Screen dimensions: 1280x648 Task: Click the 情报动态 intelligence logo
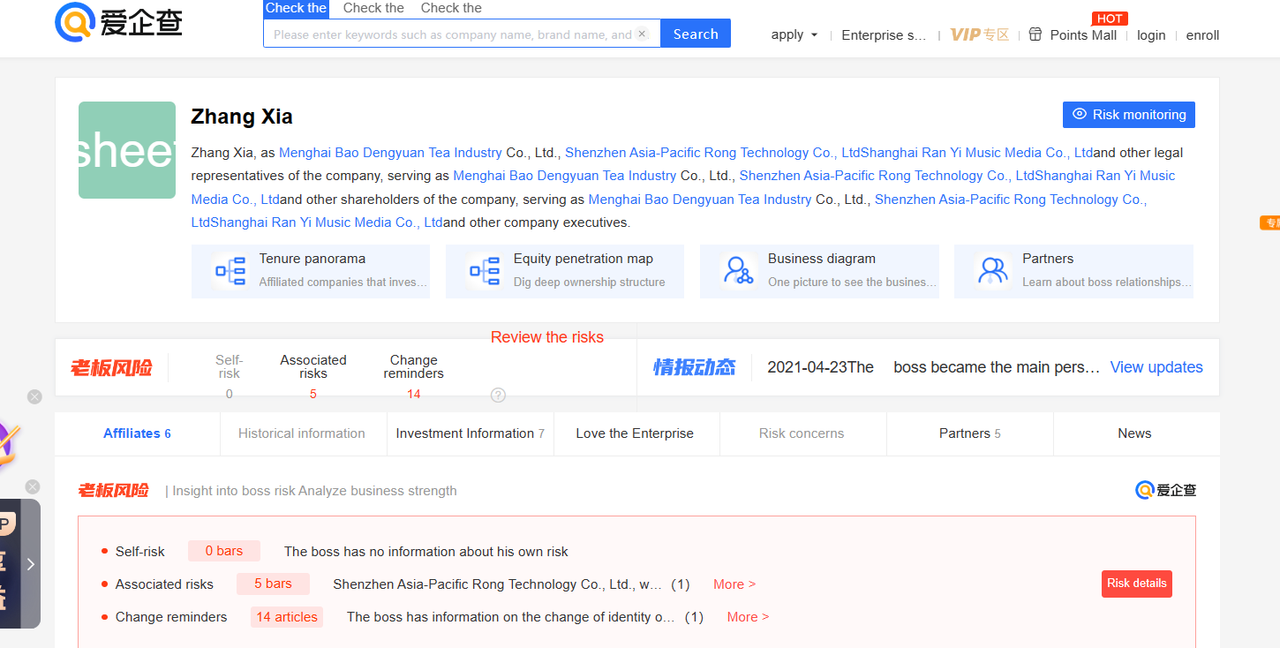pyautogui.click(x=694, y=367)
